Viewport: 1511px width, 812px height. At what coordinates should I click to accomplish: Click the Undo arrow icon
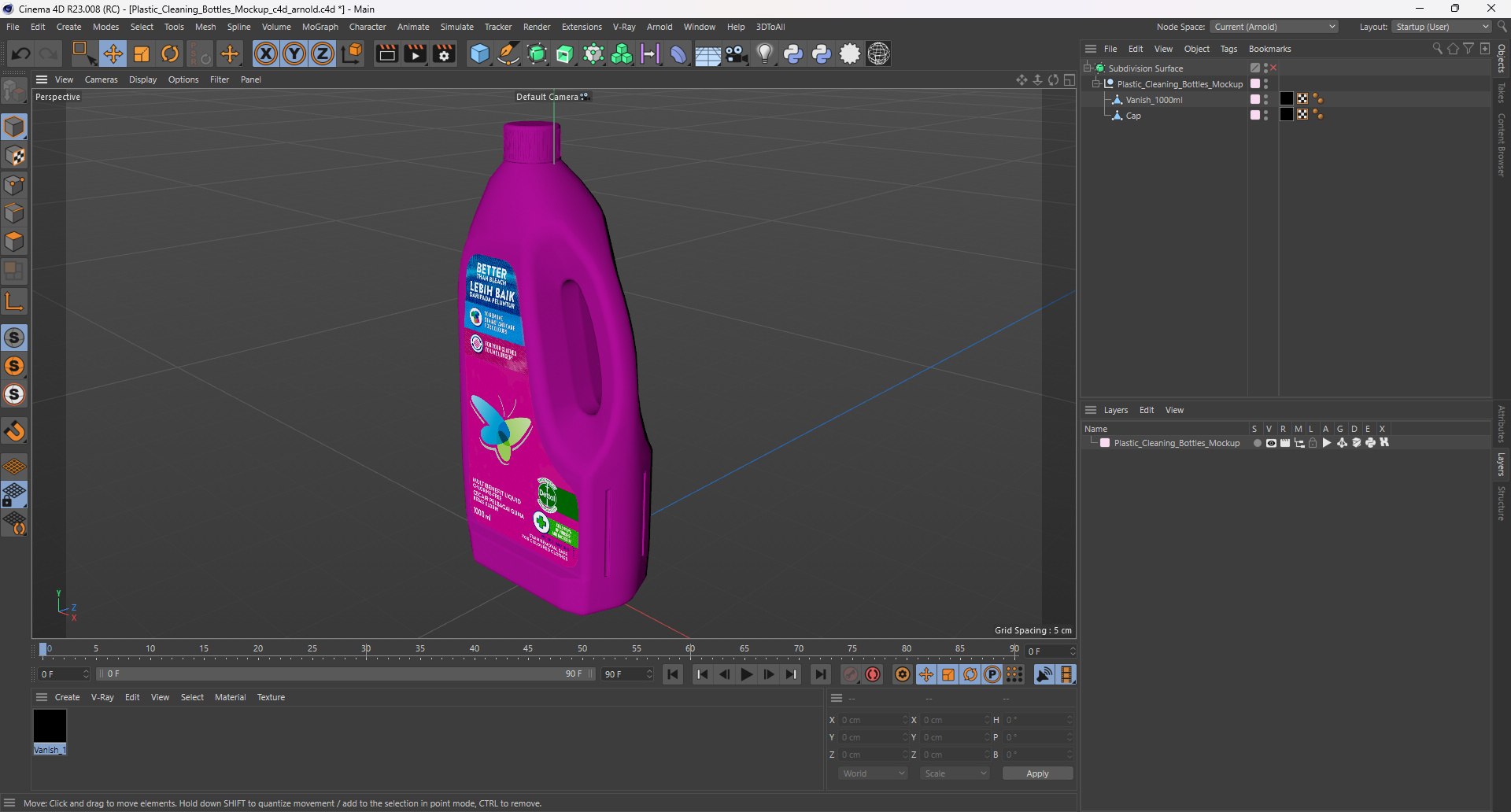click(21, 54)
